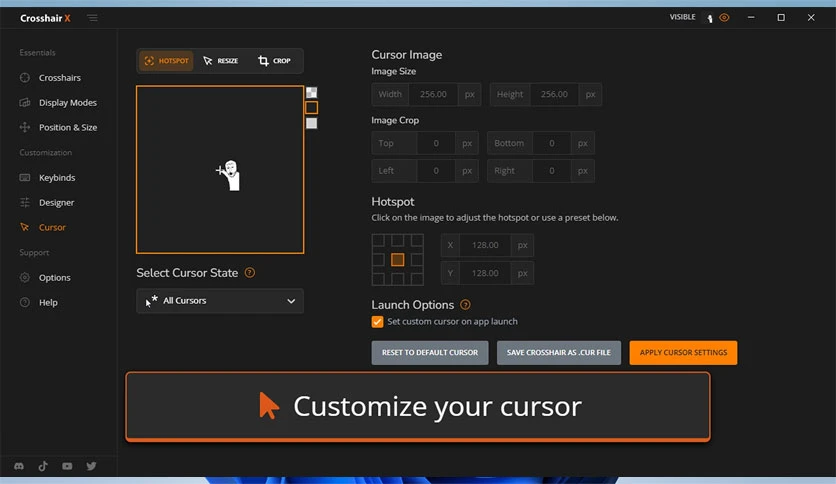Viewport: 836px width, 484px height.
Task: Select the bottom-left hotspot preset
Action: coord(378,279)
